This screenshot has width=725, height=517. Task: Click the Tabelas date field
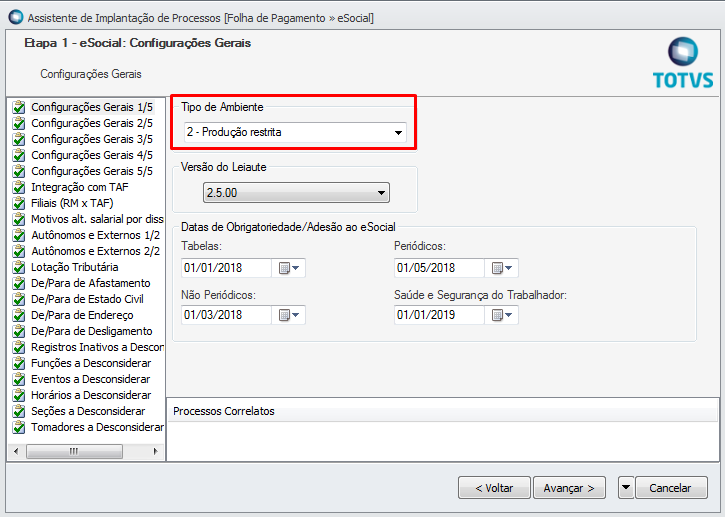226,268
